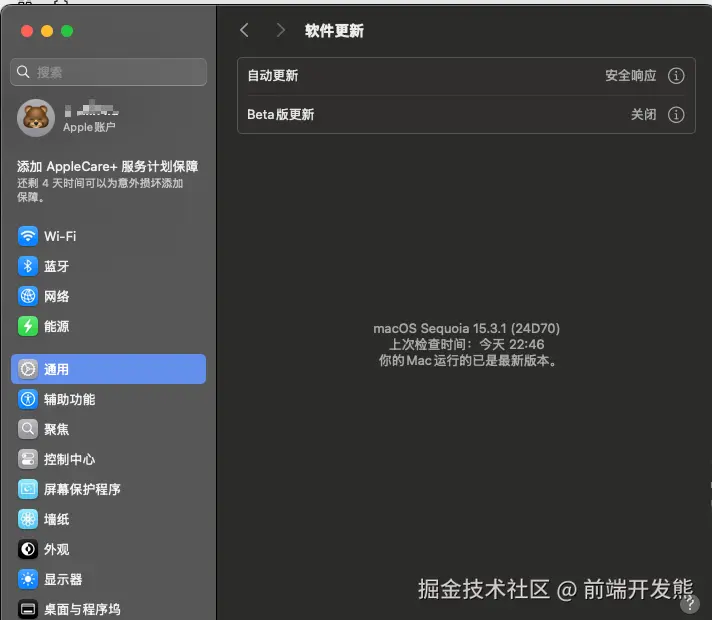This screenshot has height=620, width=712.
Task: Click 添加 AppleCare+ 服务计划保障 heading
Action: pos(108,166)
